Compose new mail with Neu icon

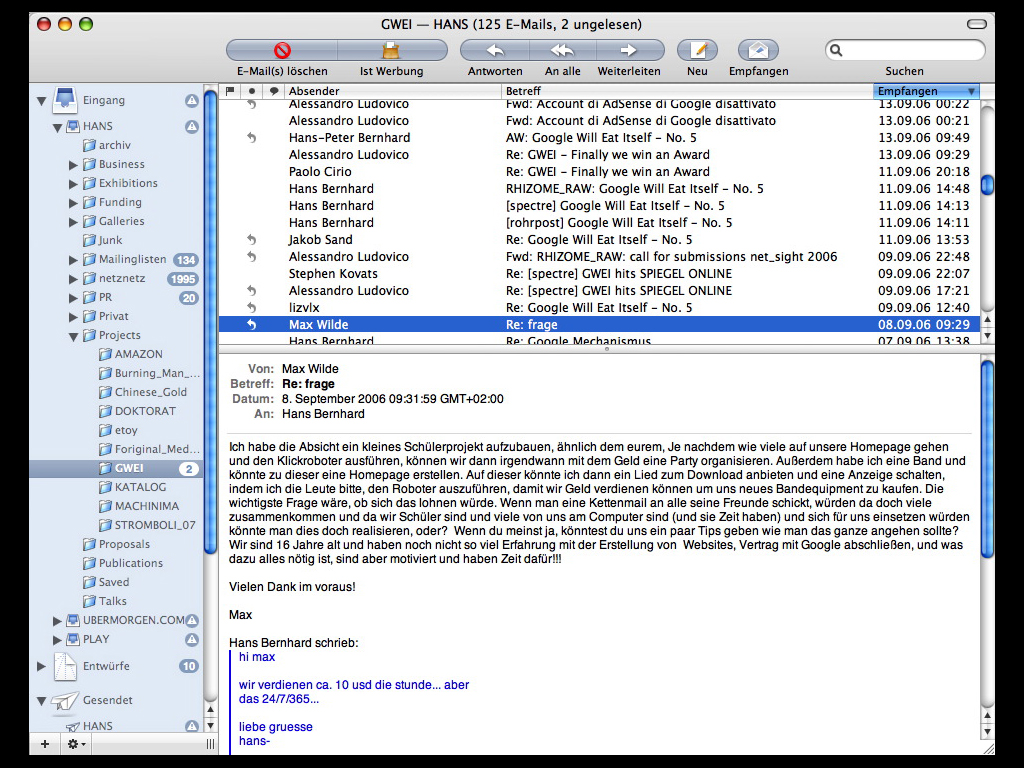698,50
